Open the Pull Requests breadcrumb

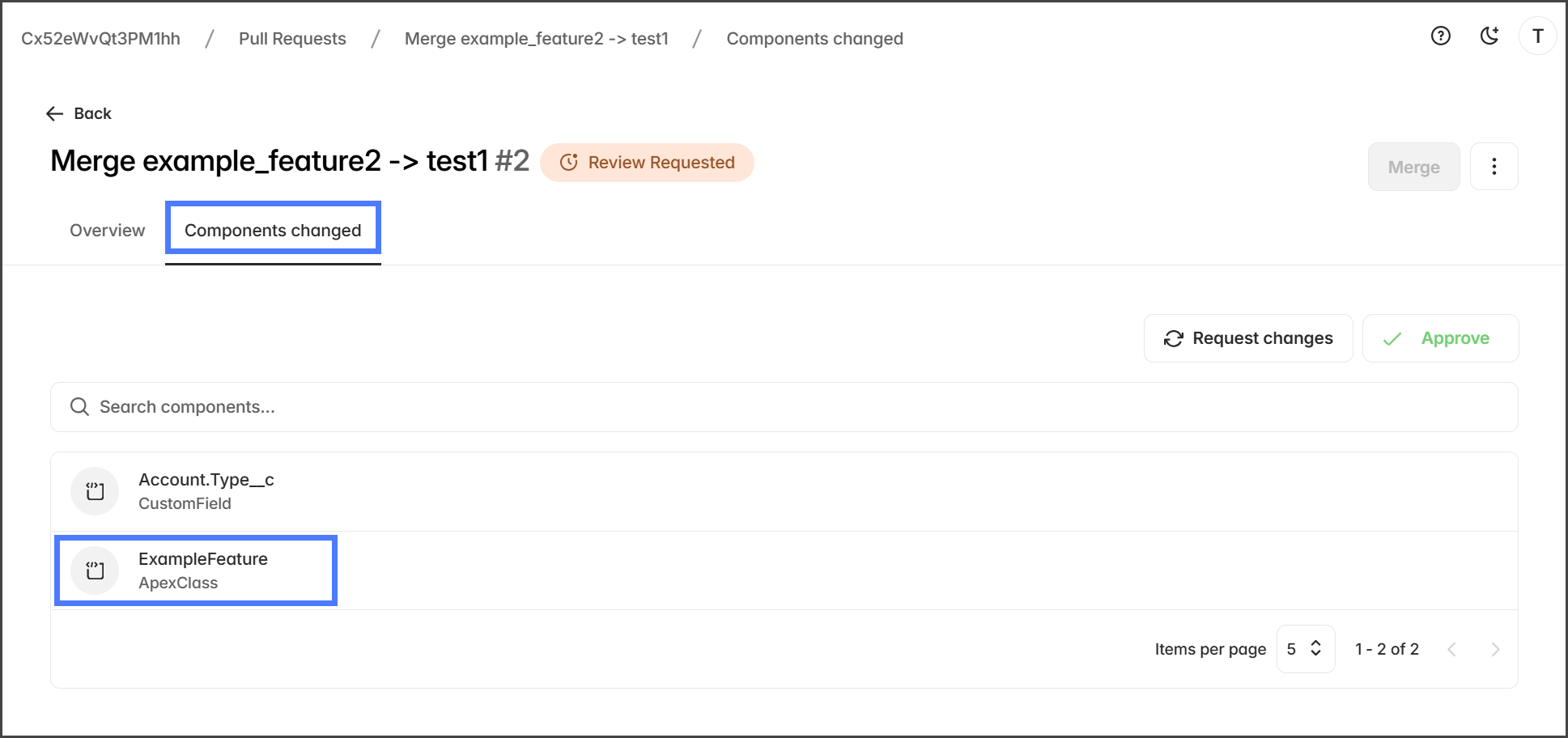click(x=292, y=39)
